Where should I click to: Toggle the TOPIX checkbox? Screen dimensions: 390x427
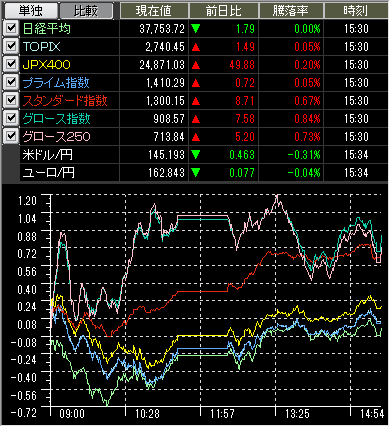pyautogui.click(x=11, y=46)
